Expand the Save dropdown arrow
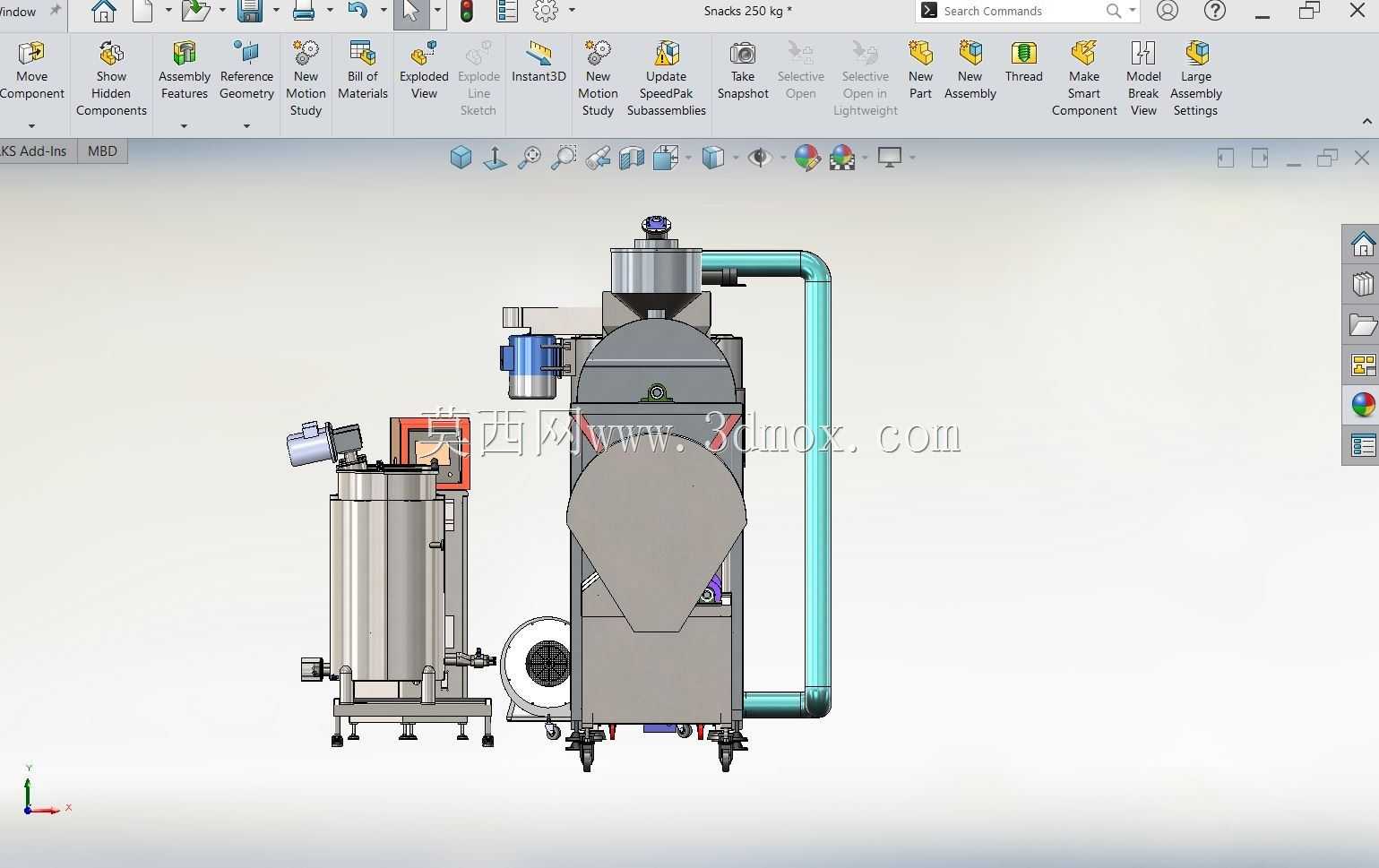This screenshot has height=868, width=1379. tap(275, 11)
